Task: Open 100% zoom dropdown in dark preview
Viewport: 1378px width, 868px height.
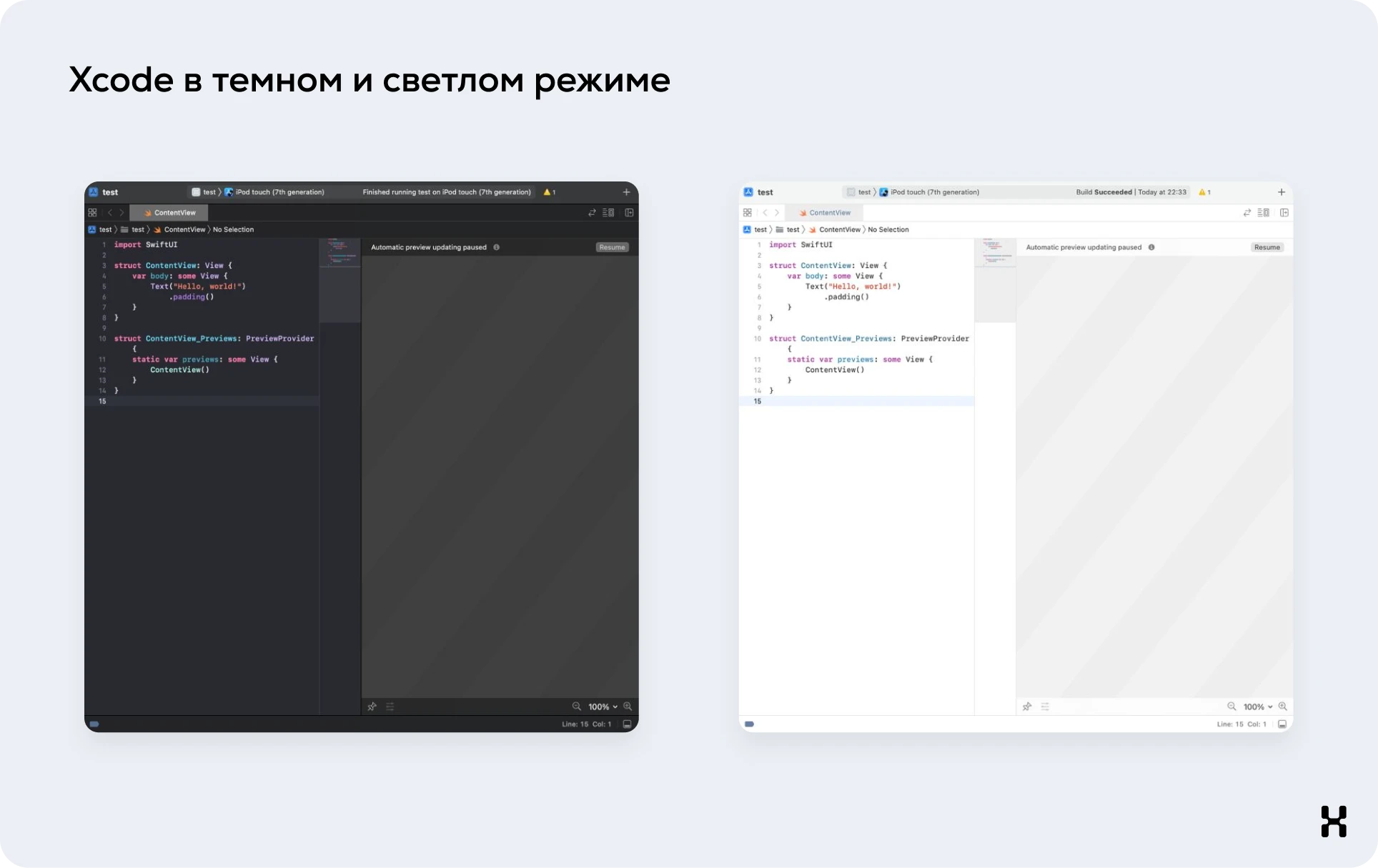Action: click(603, 707)
